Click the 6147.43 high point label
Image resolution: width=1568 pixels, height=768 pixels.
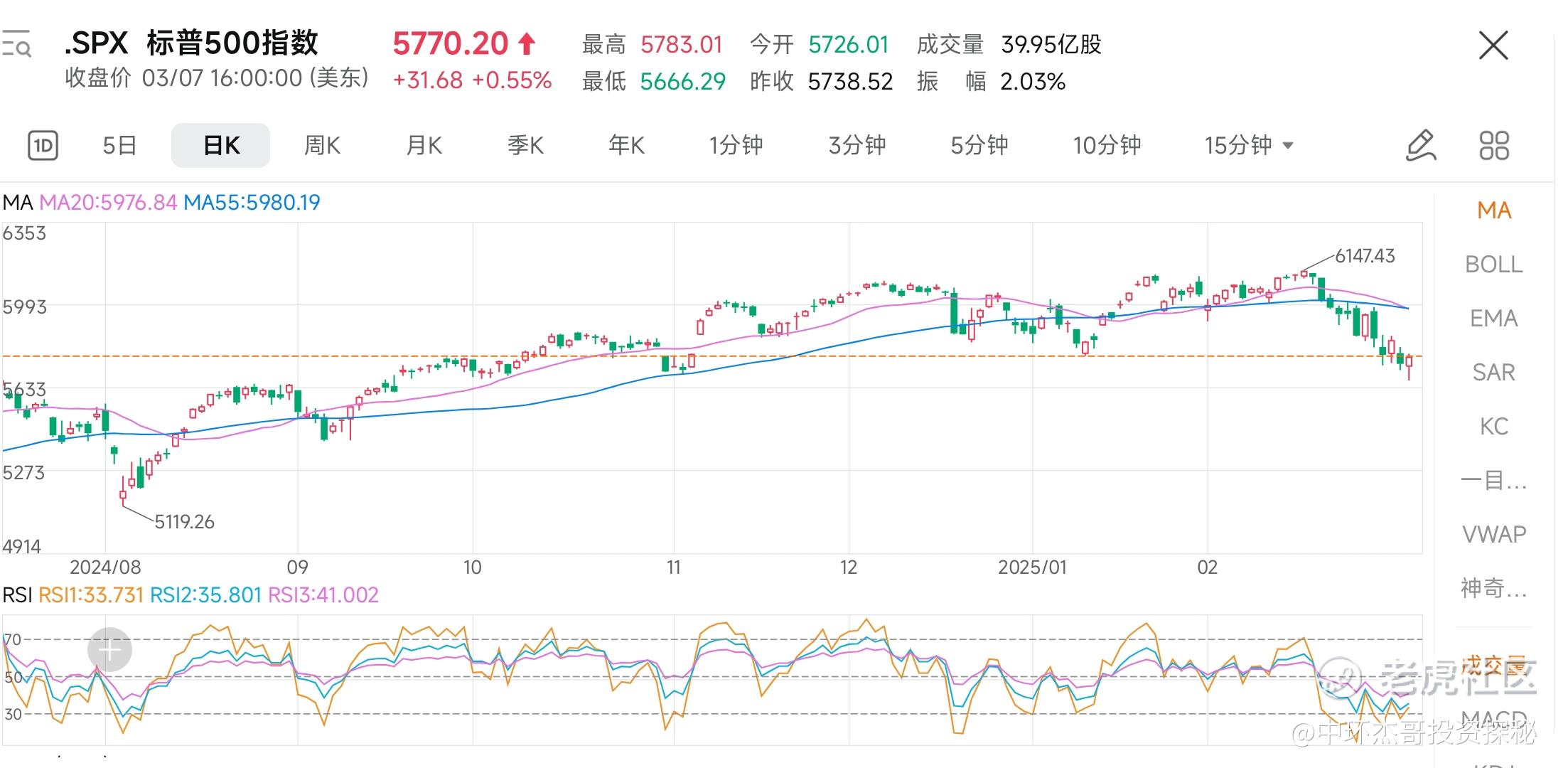tap(1365, 256)
